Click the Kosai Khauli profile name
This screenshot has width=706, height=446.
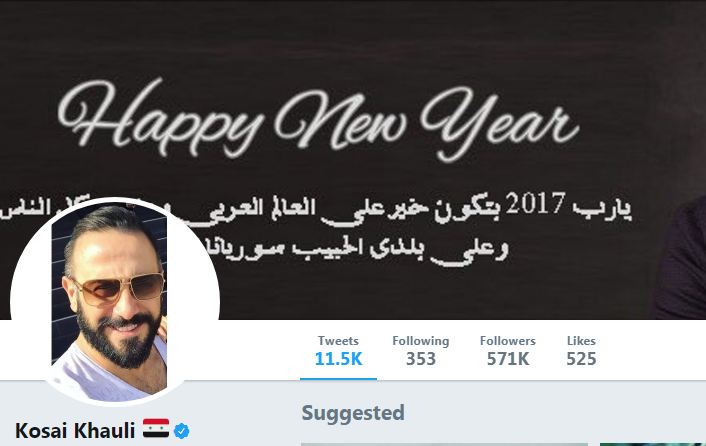(75, 431)
